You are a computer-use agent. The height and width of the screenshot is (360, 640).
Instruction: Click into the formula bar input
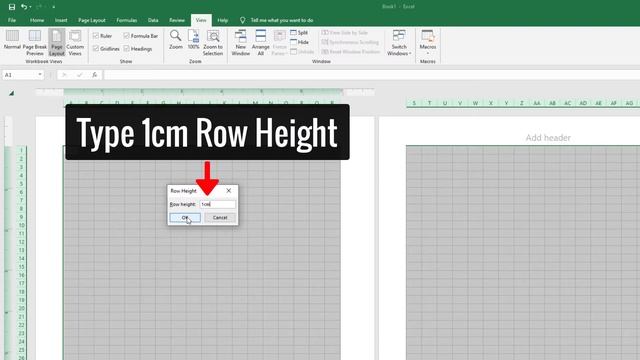(371, 75)
